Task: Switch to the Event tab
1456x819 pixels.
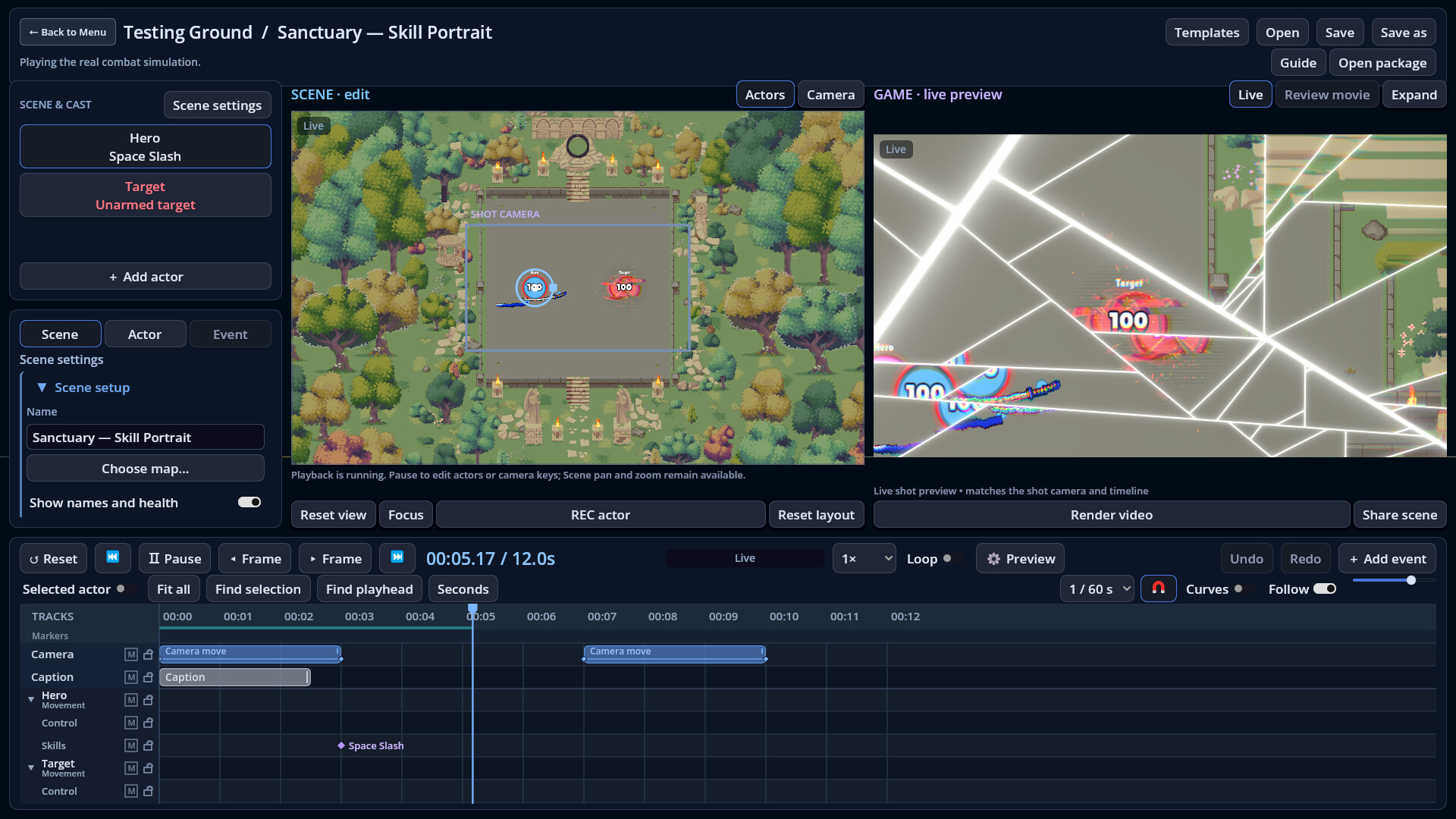Action: [230, 334]
